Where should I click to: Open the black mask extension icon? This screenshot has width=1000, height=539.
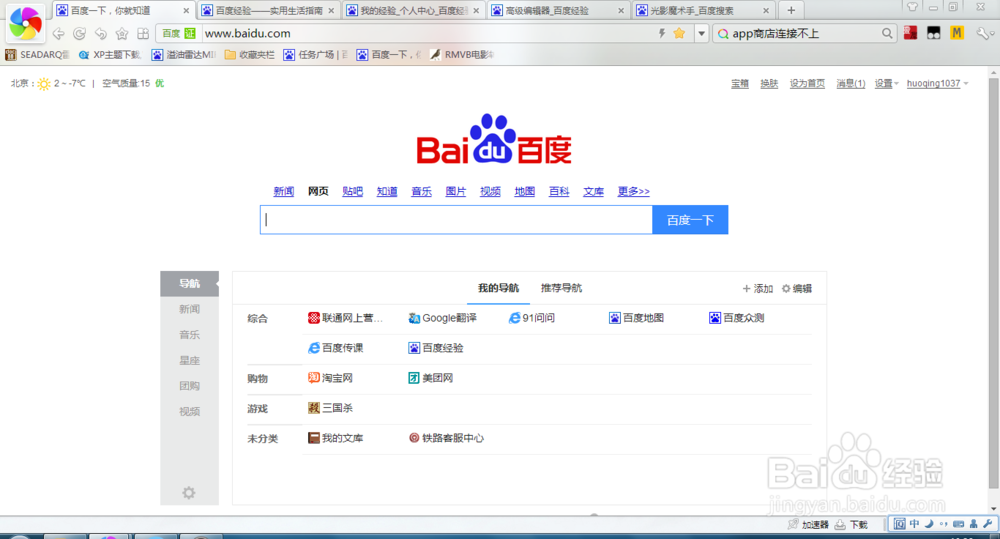click(934, 33)
